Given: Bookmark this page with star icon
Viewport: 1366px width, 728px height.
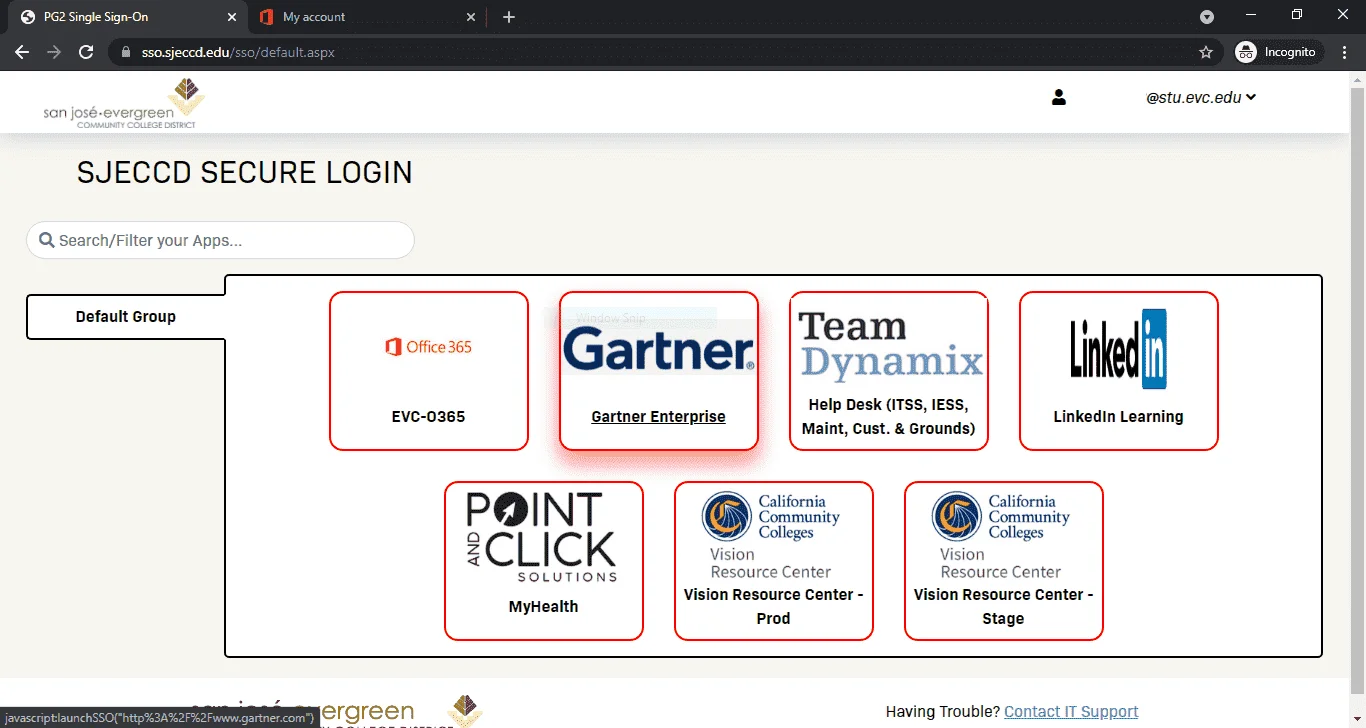Looking at the screenshot, I should click(1206, 52).
